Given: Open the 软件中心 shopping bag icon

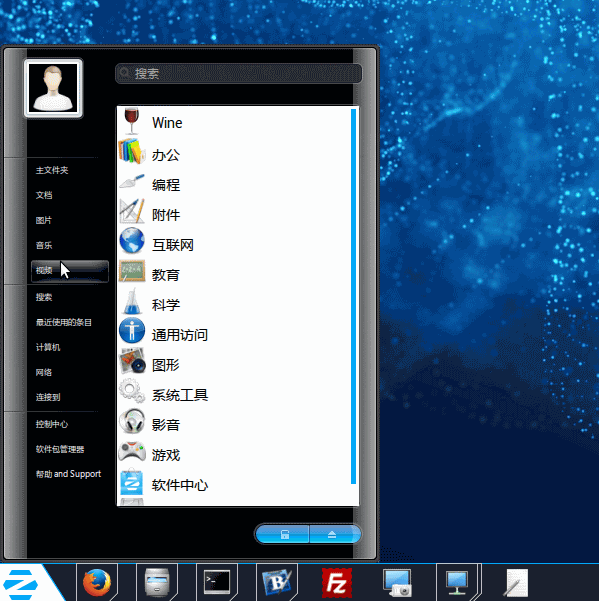Looking at the screenshot, I should pos(131,482).
